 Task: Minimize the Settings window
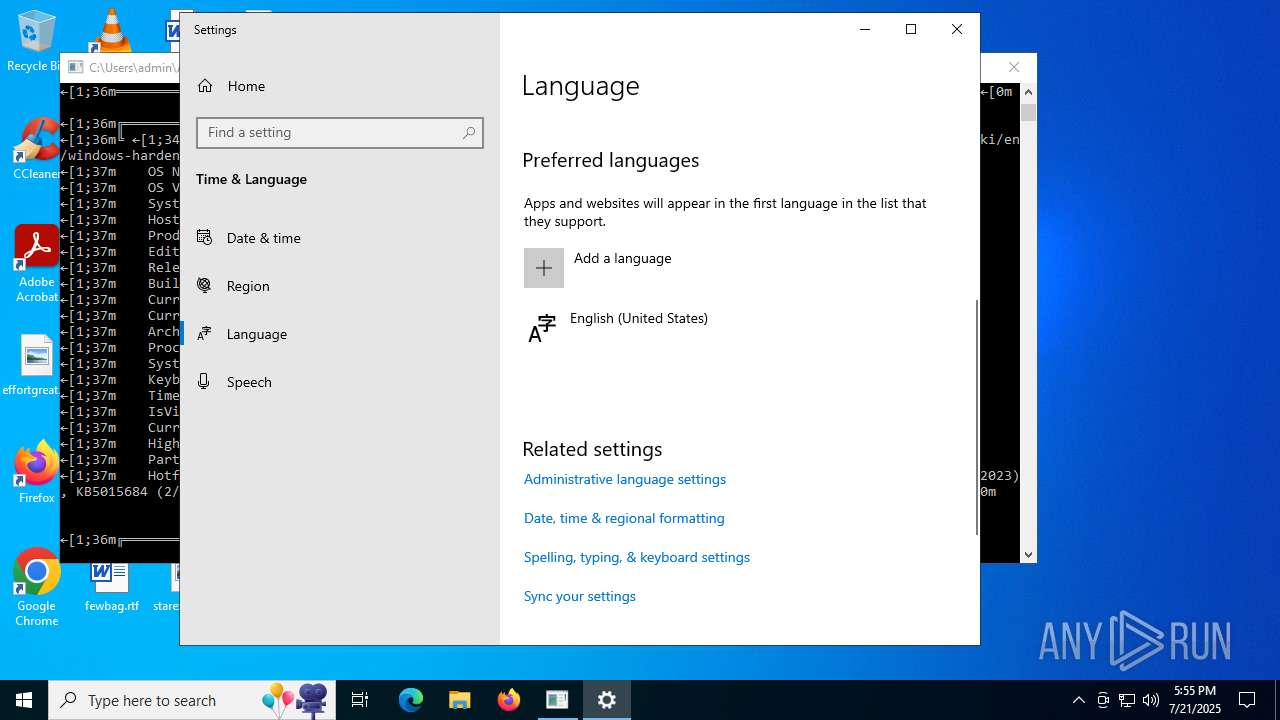(865, 29)
